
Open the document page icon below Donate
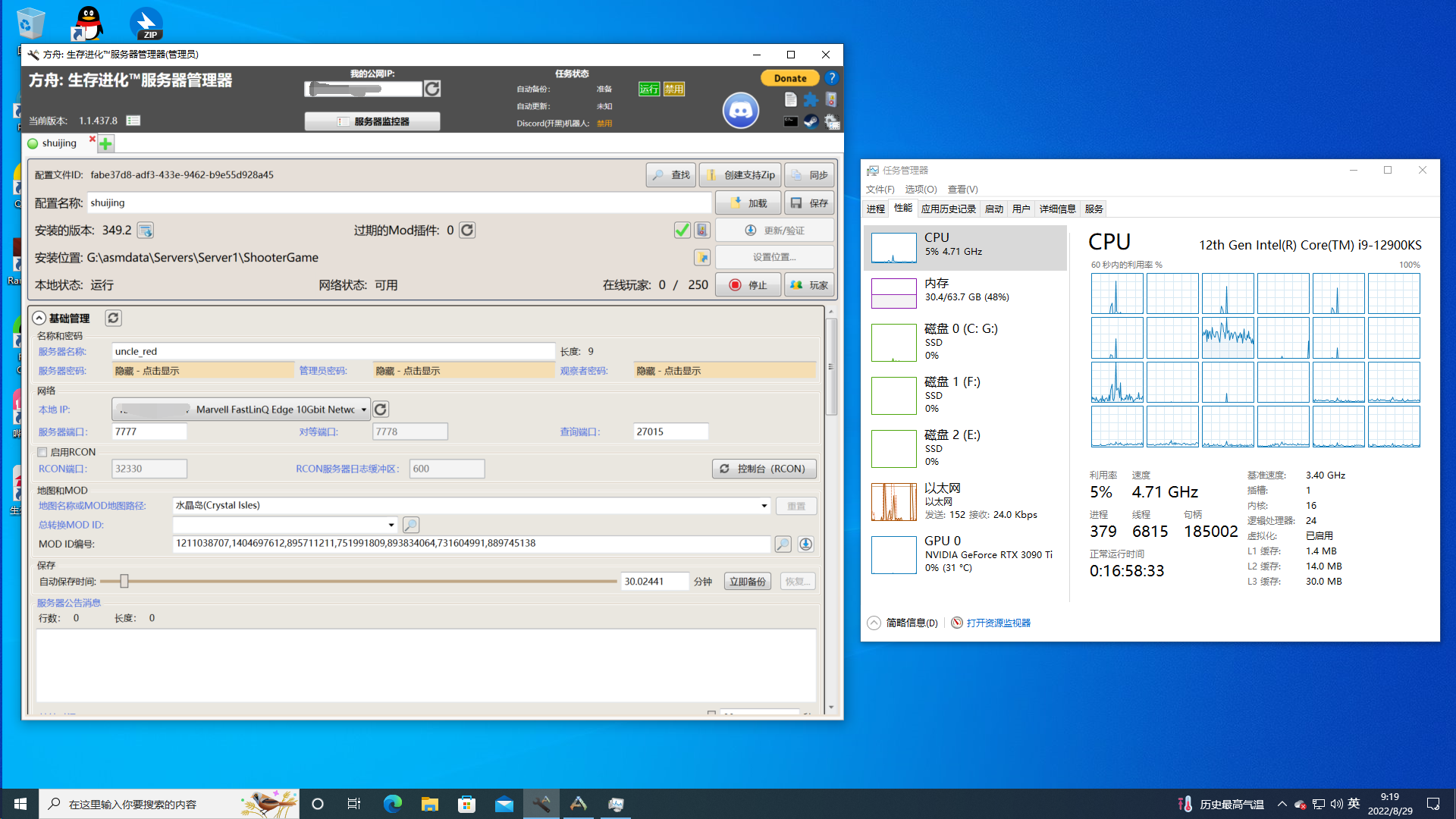click(790, 99)
